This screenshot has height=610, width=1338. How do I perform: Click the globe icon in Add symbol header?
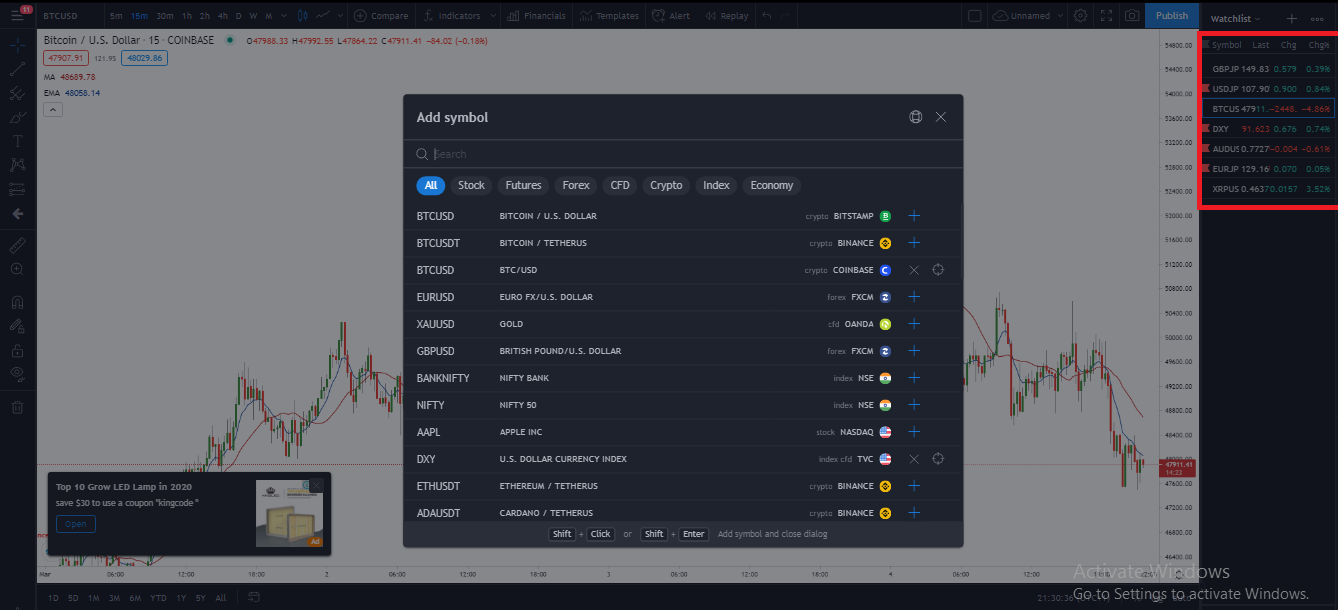pos(915,117)
